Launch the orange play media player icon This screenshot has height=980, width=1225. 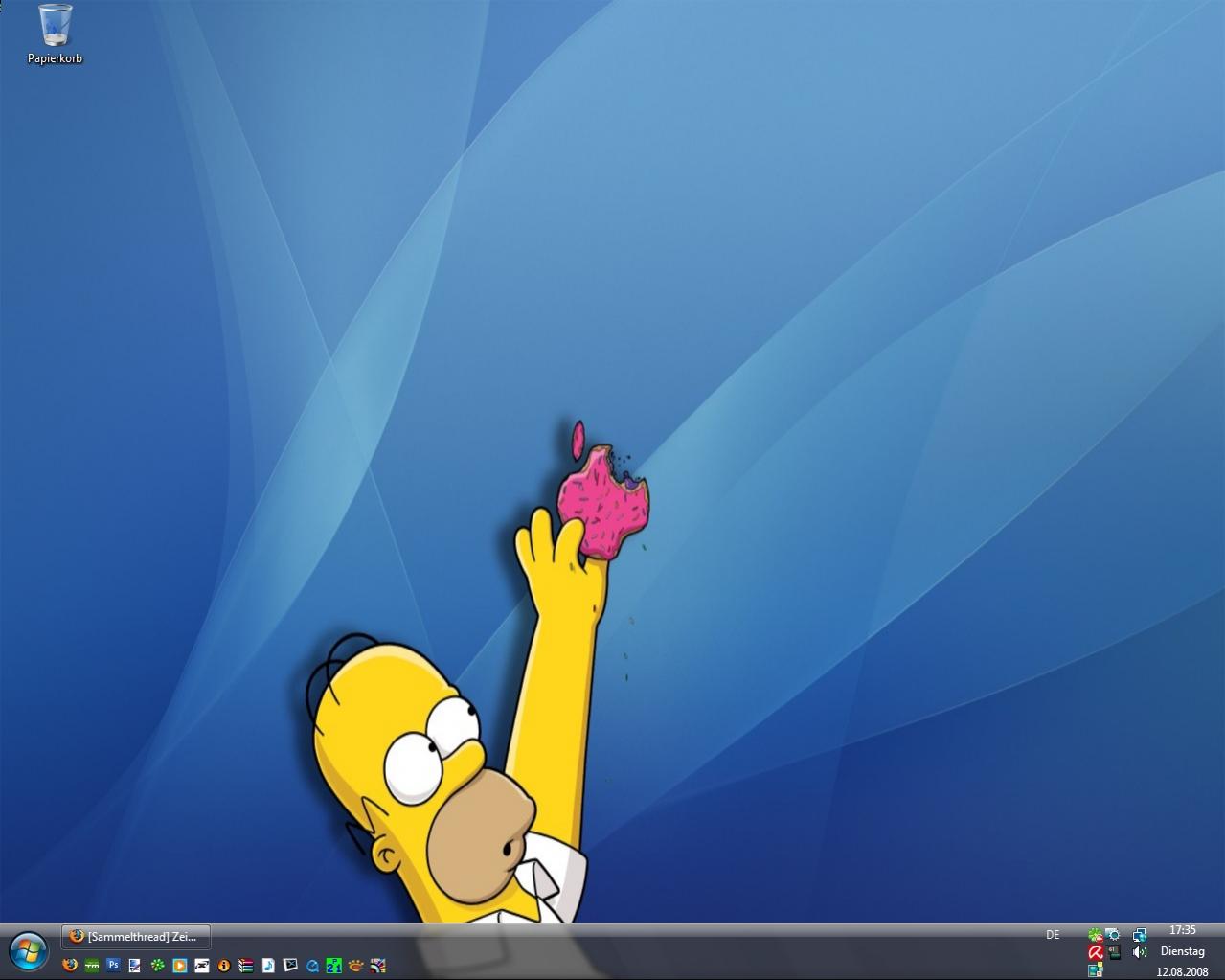tap(179, 966)
